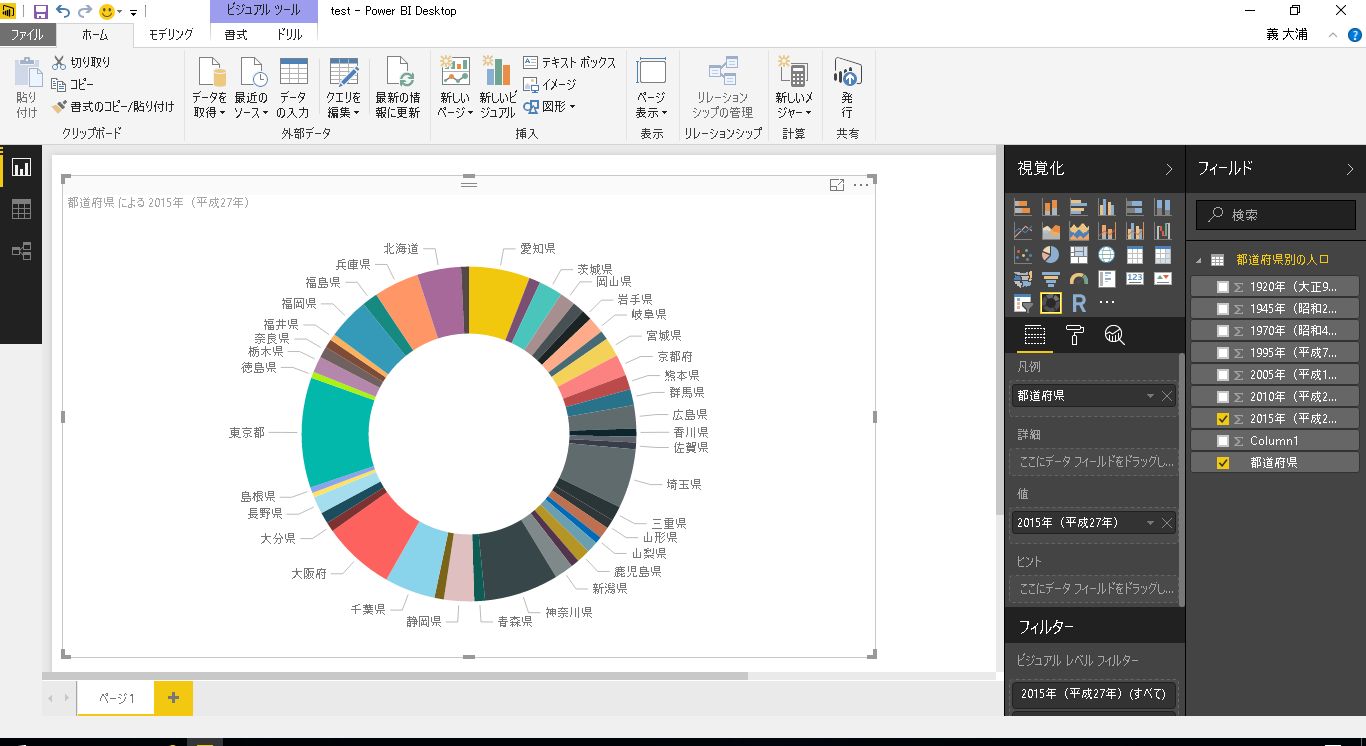This screenshot has width=1366, height=746.
Task: Choose the globe map visual
Action: click(x=1107, y=255)
